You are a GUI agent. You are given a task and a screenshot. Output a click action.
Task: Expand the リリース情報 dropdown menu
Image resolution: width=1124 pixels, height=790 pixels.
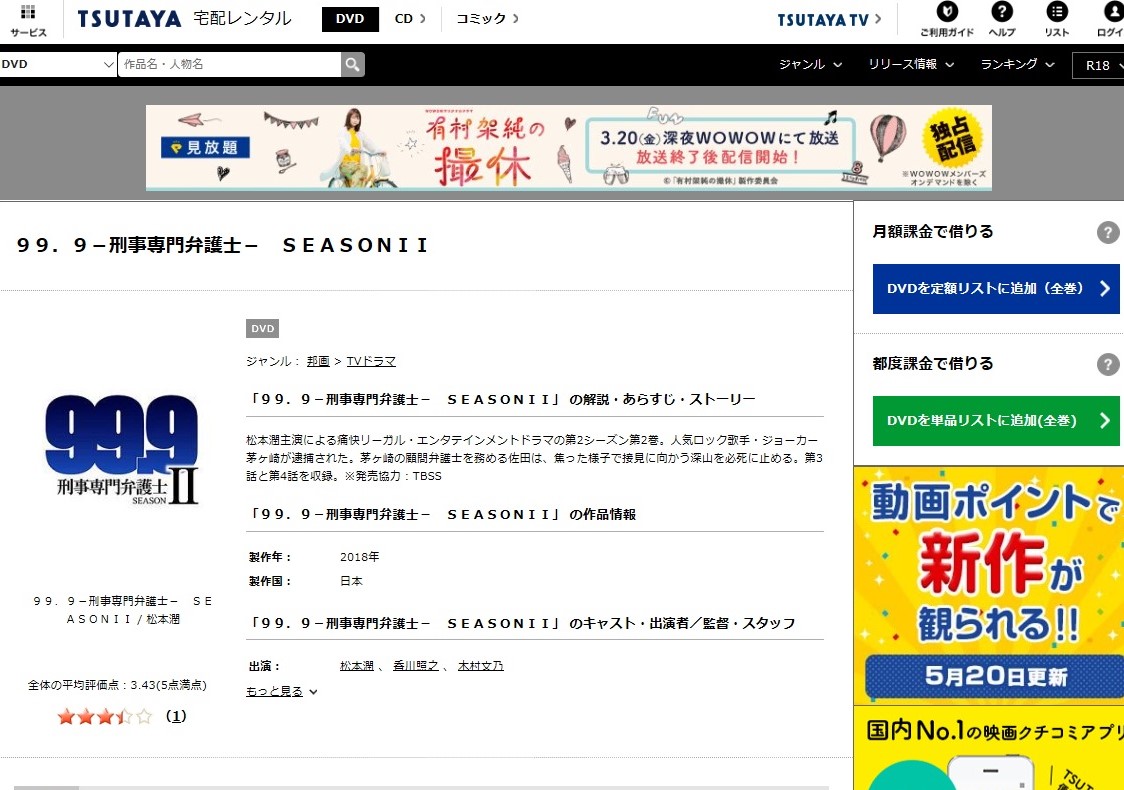click(x=911, y=65)
